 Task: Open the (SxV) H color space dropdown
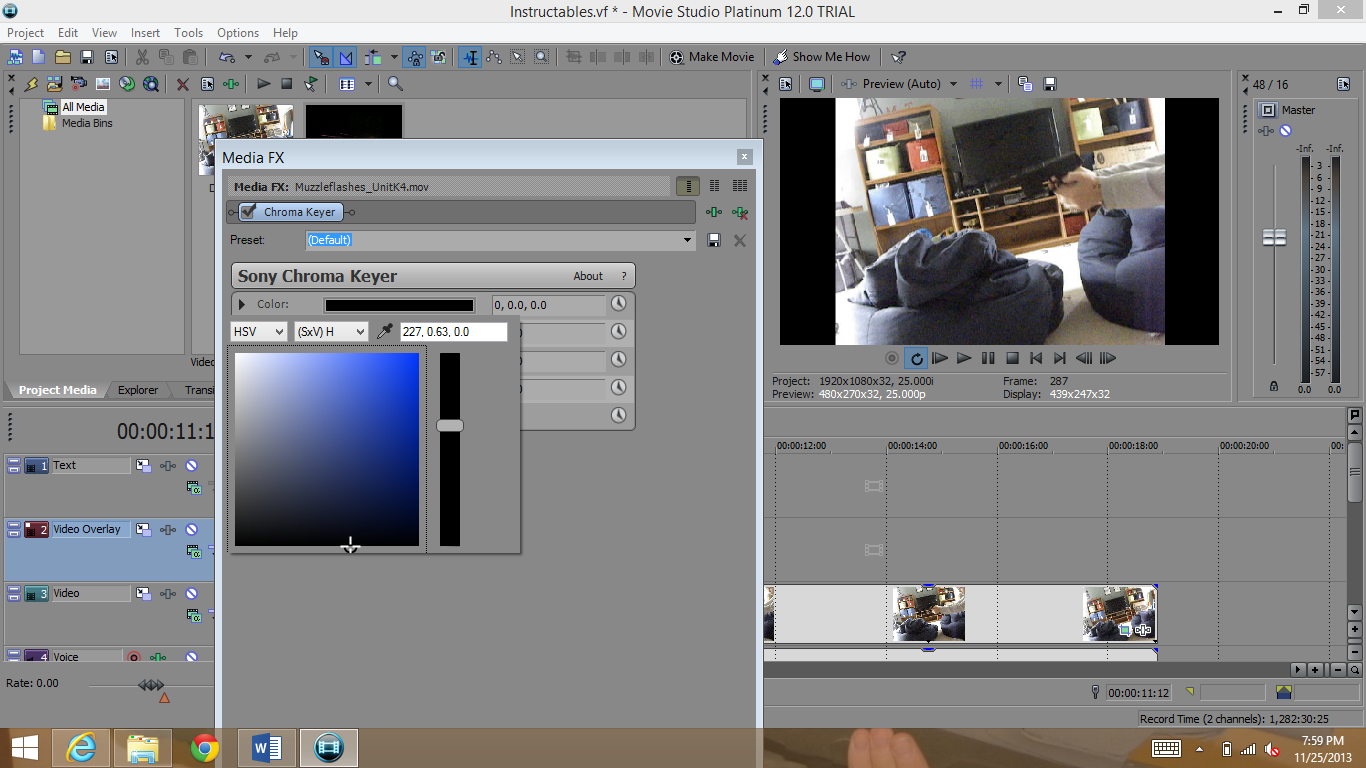331,331
